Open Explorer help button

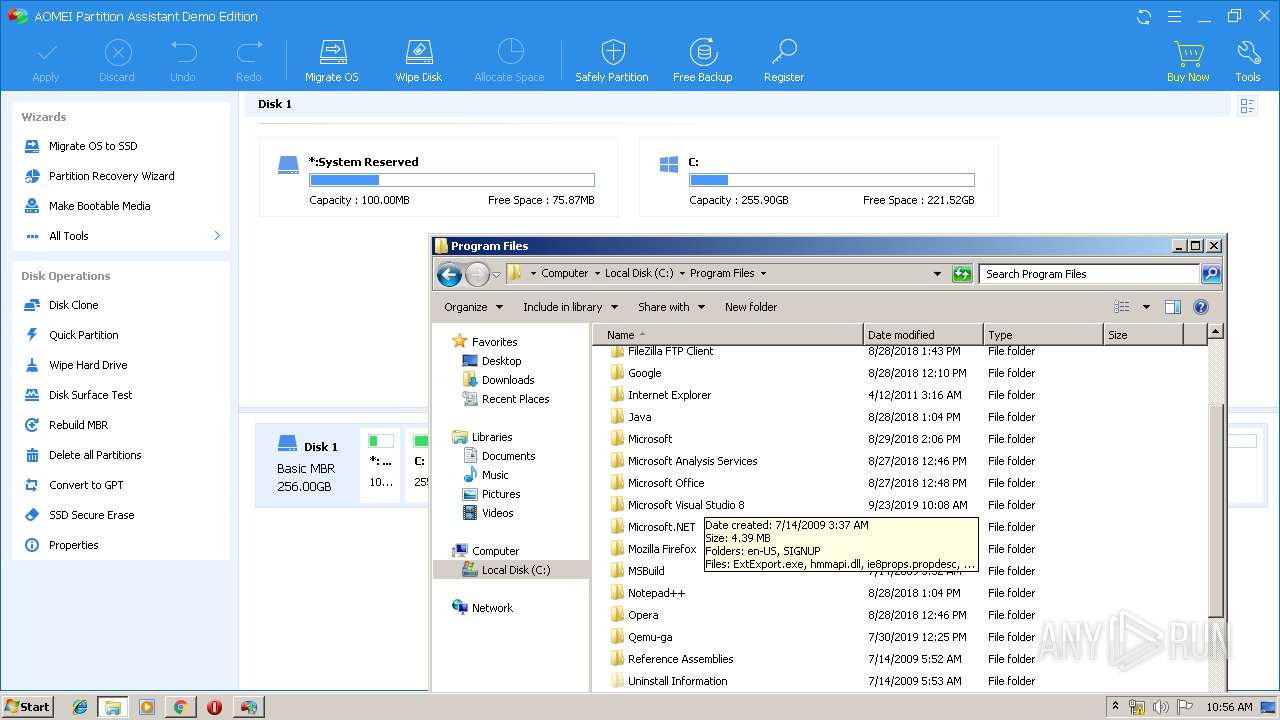click(x=1201, y=307)
